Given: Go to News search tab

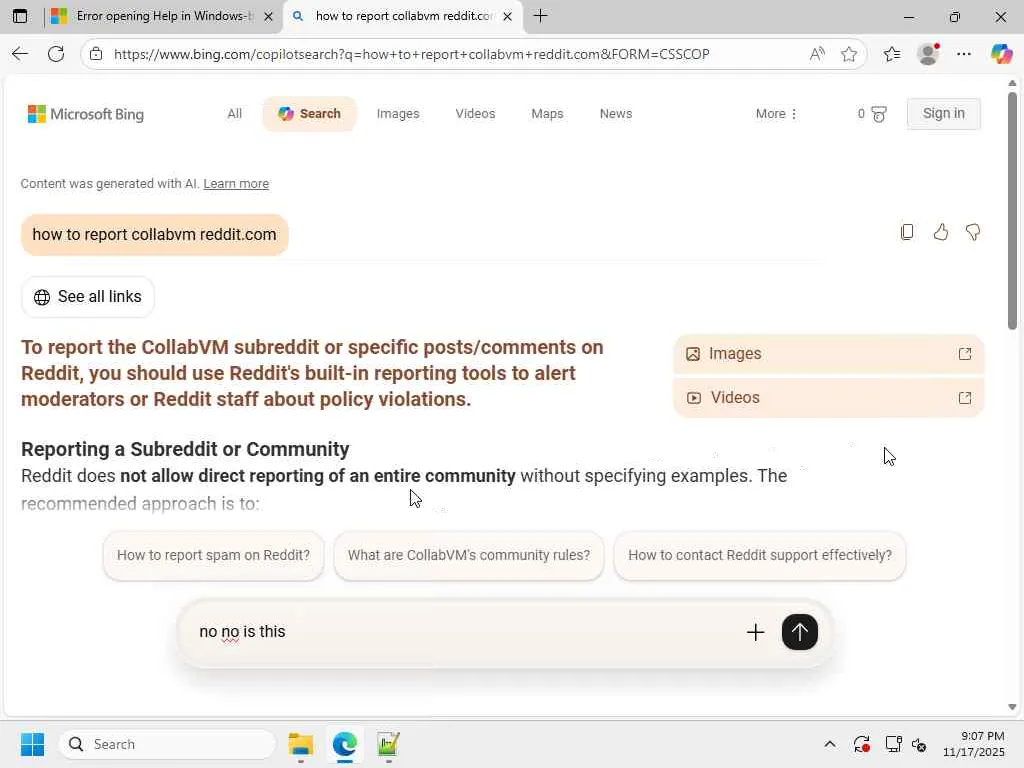Looking at the screenshot, I should [616, 114].
